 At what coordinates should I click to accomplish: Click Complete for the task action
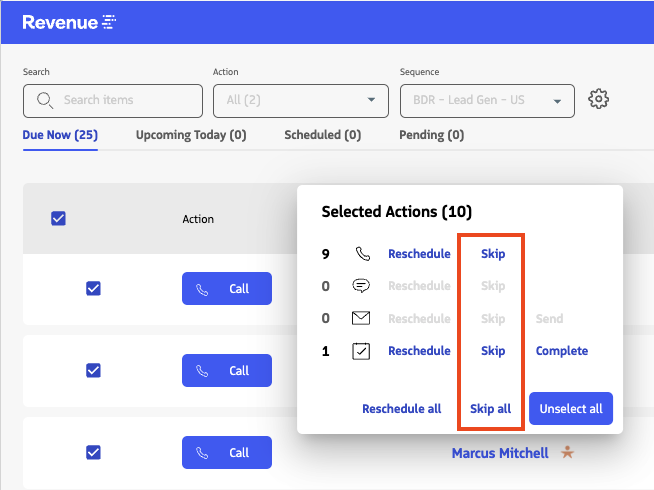(562, 351)
